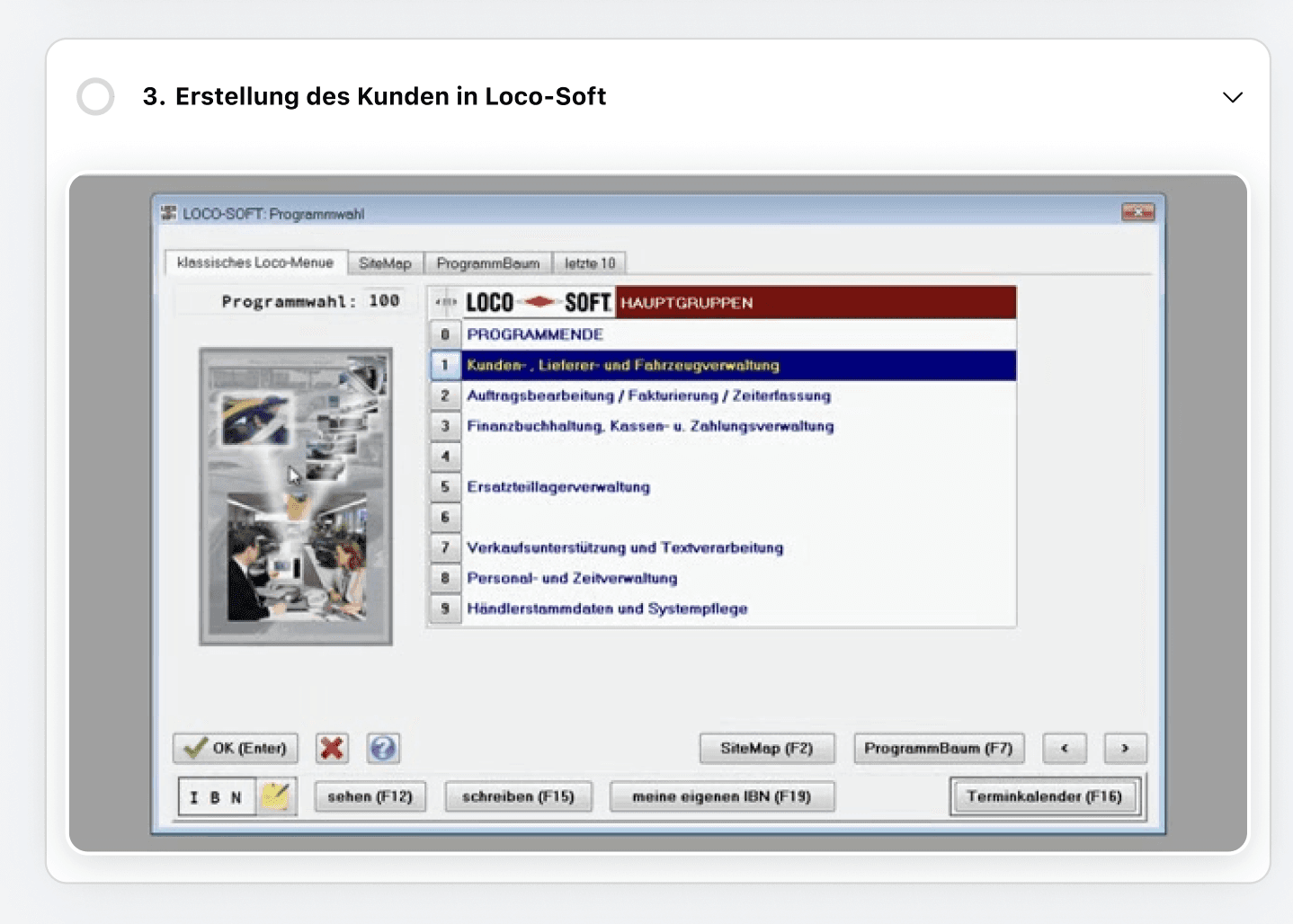1293x924 pixels.
Task: Open the SiteMap tab
Action: click(x=385, y=263)
